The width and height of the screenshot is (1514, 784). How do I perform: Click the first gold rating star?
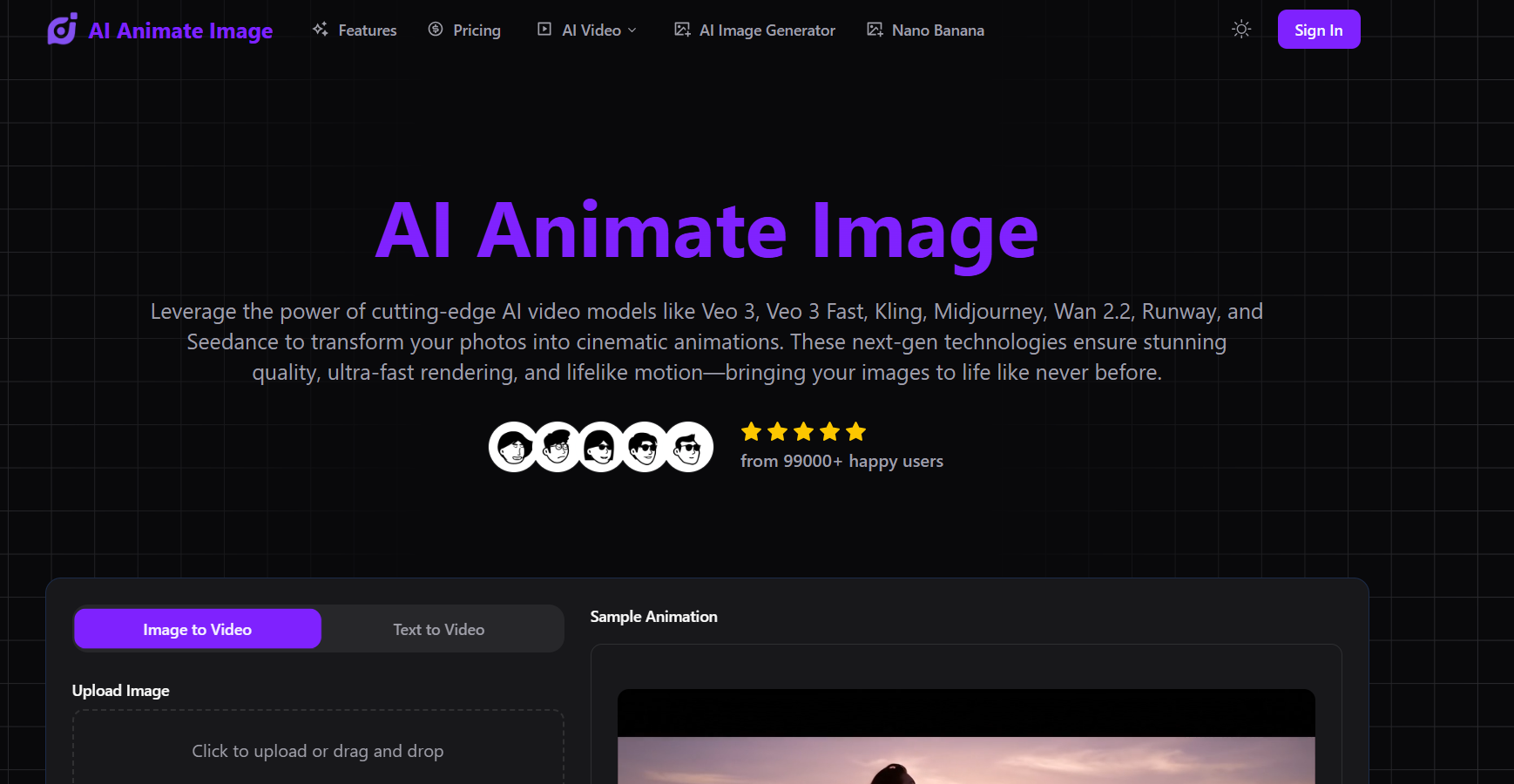[751, 432]
